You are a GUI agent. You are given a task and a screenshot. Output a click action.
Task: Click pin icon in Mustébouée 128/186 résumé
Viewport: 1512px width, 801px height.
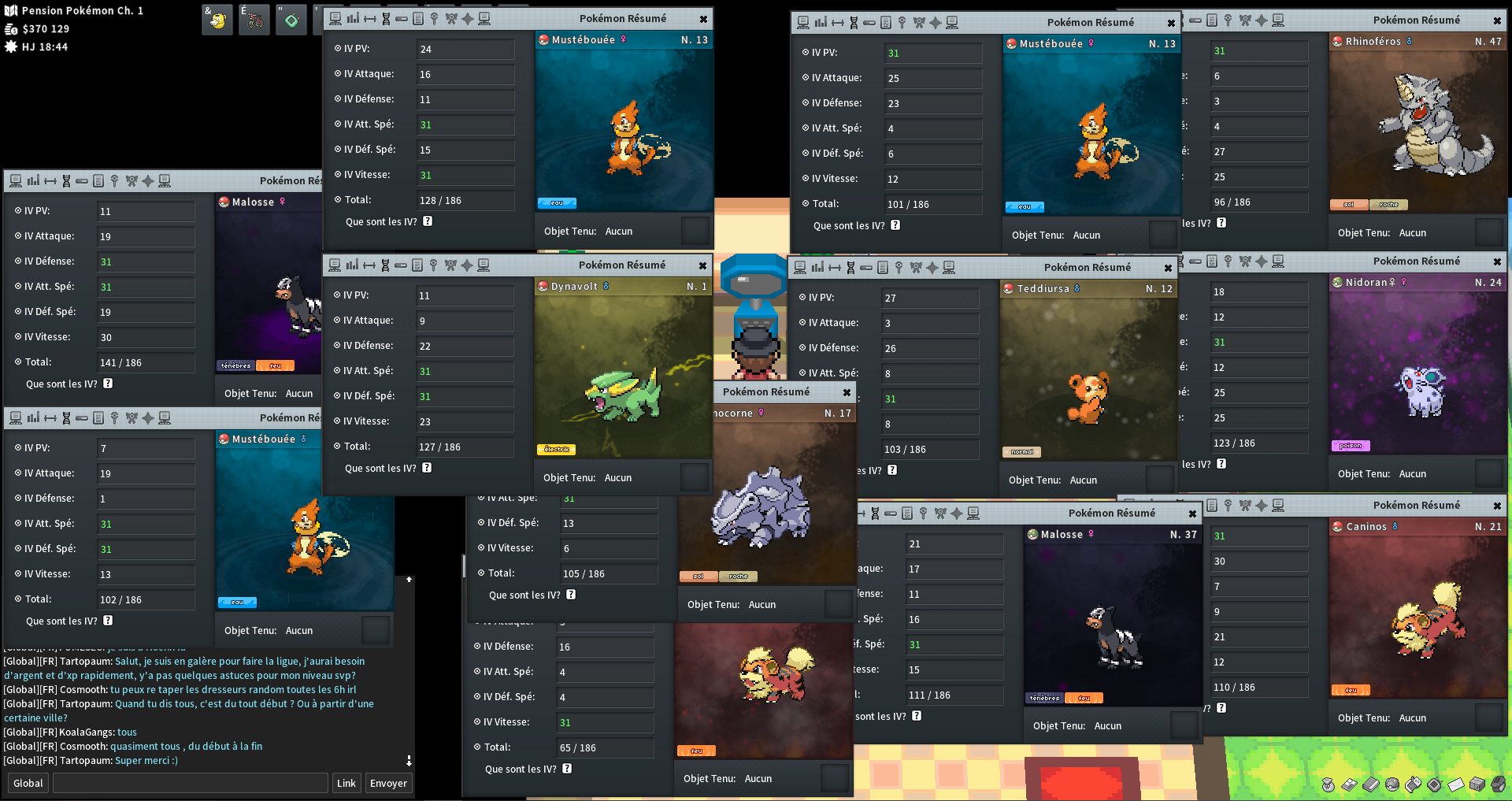[x=435, y=18]
